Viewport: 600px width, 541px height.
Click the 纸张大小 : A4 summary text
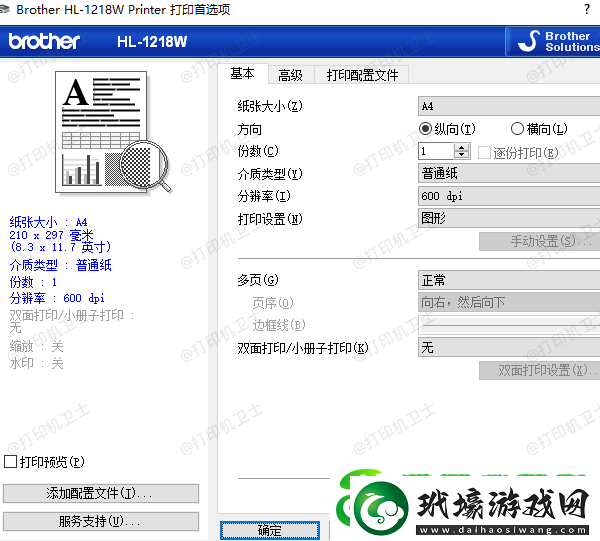(x=48, y=222)
